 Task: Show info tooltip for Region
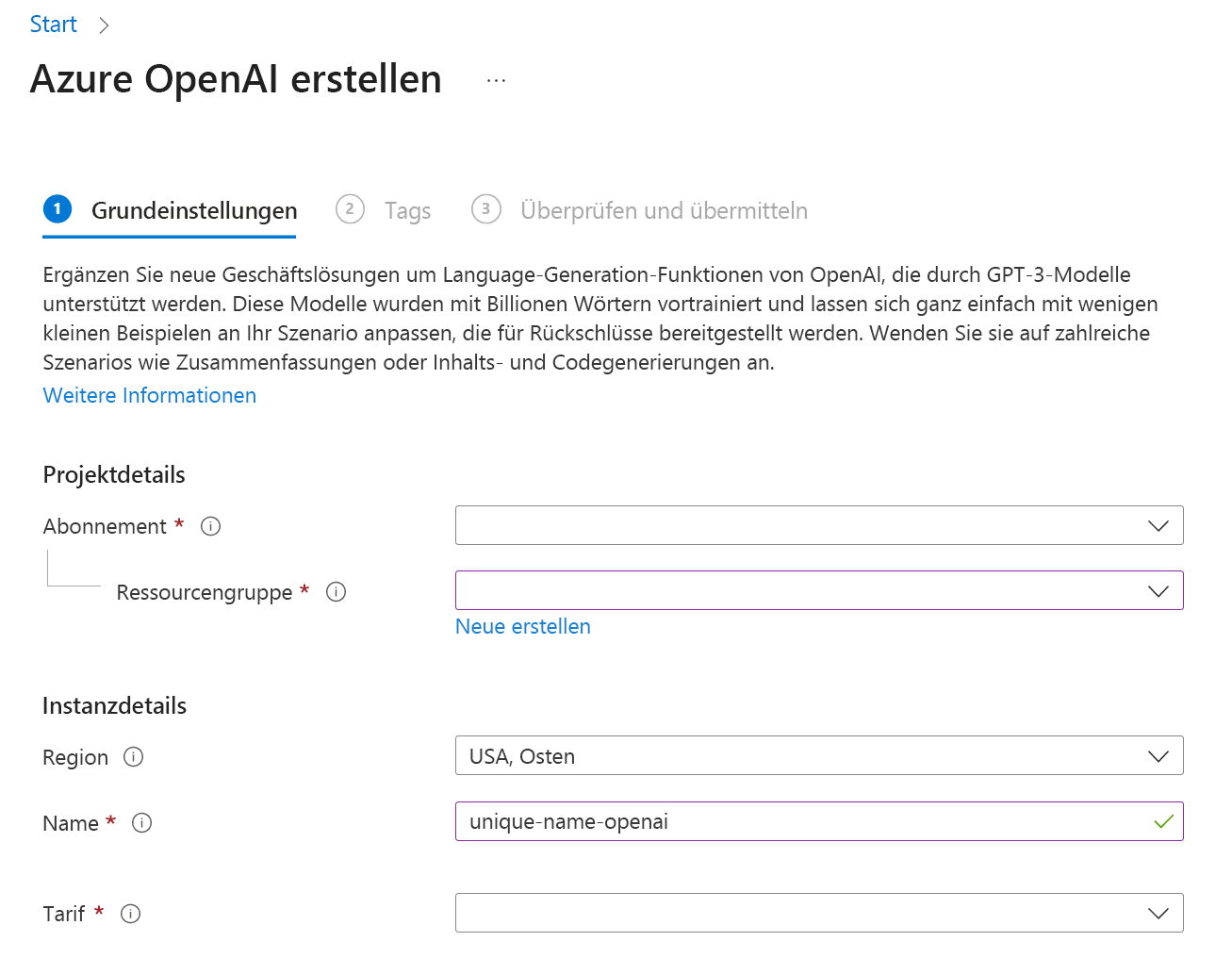(134, 757)
